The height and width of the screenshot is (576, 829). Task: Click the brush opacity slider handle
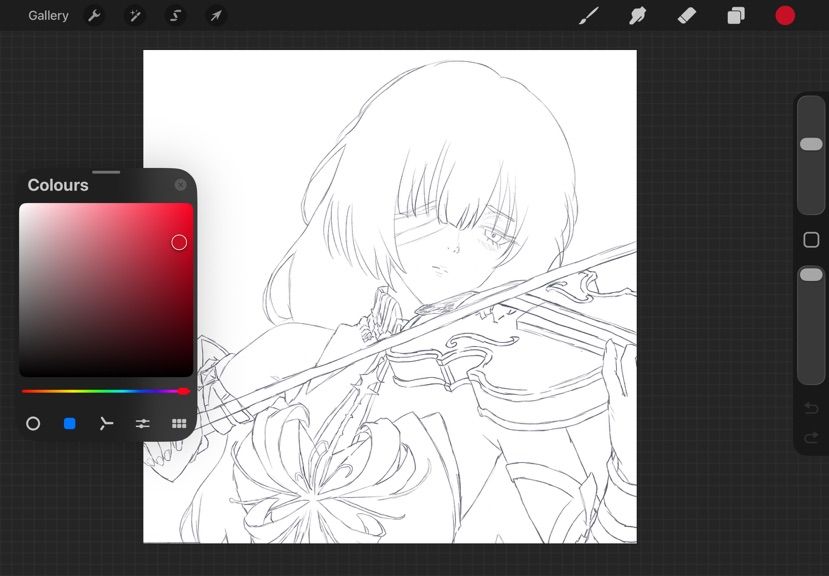(x=811, y=275)
